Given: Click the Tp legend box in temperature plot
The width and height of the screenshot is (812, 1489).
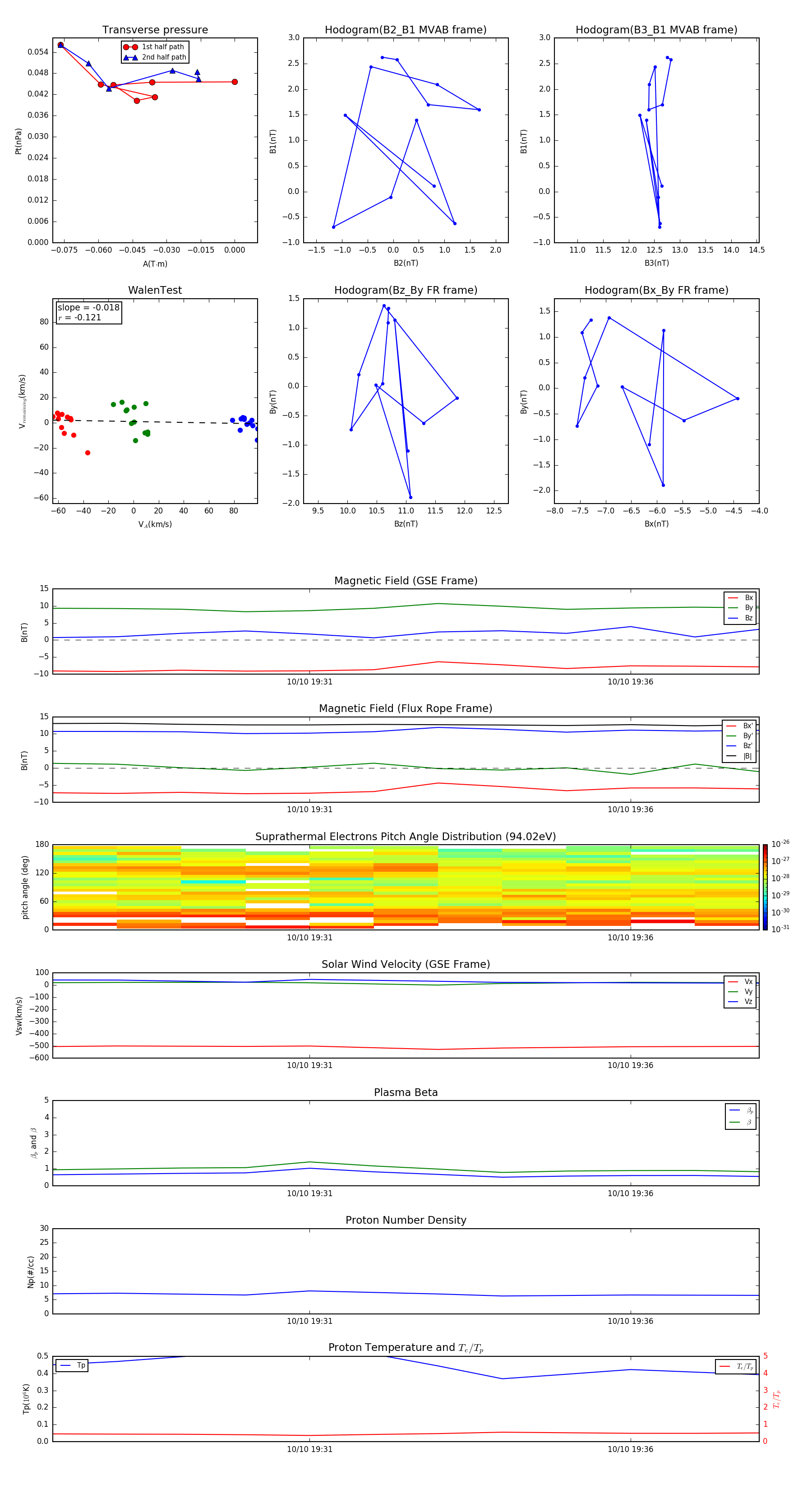Looking at the screenshot, I should 71,1365.
